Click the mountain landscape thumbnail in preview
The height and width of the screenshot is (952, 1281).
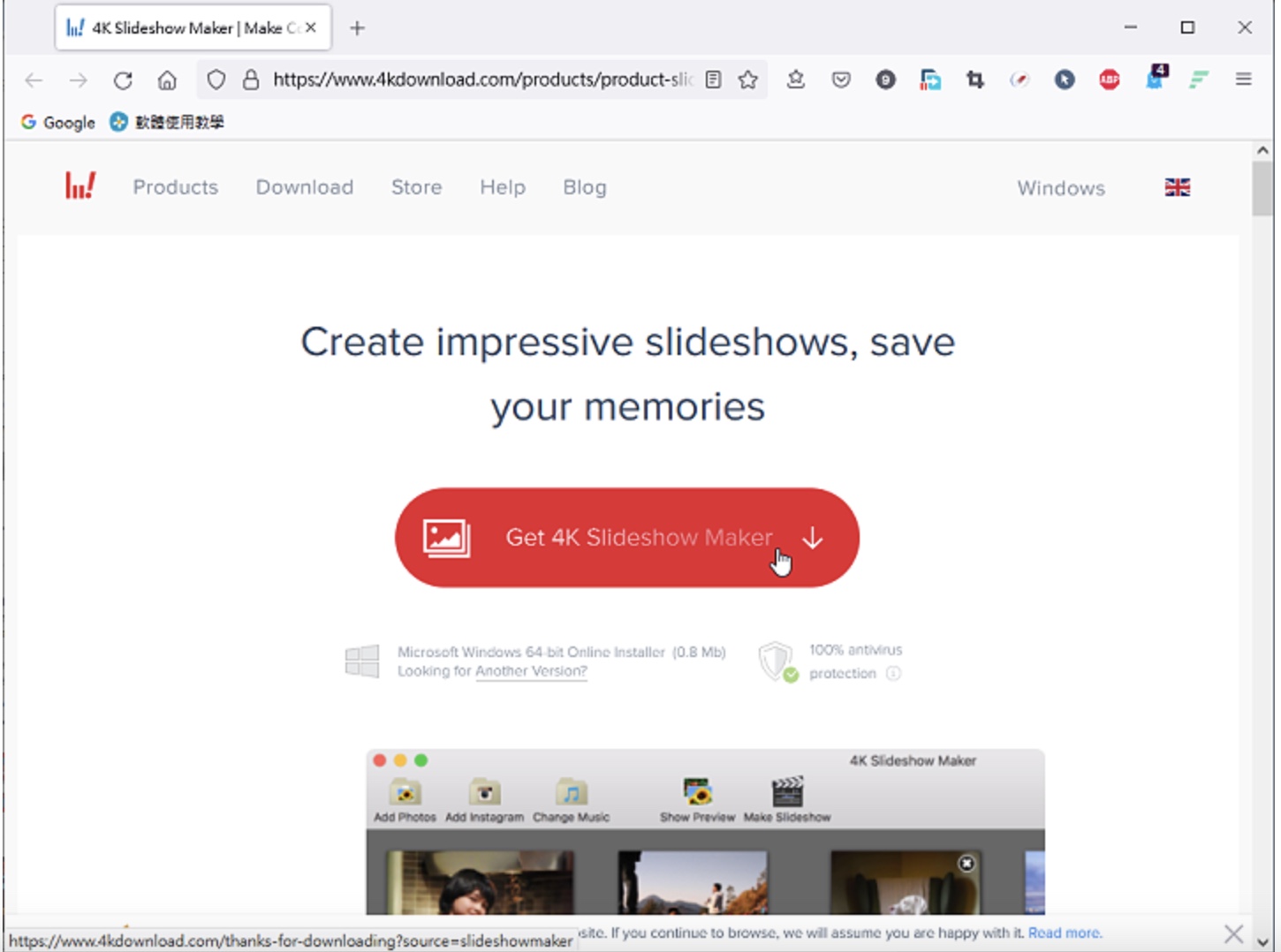tap(693, 882)
